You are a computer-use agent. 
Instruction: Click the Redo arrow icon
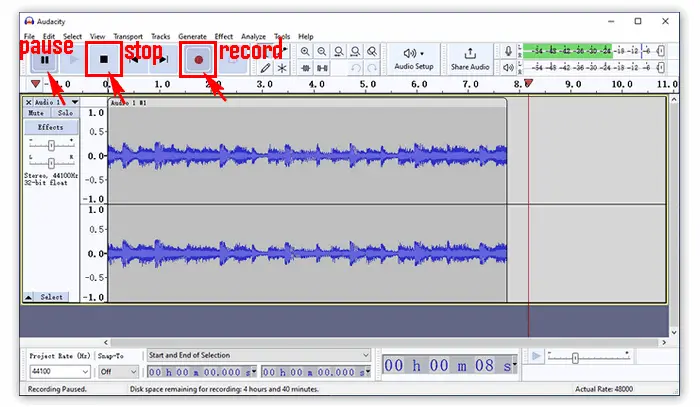(372, 68)
